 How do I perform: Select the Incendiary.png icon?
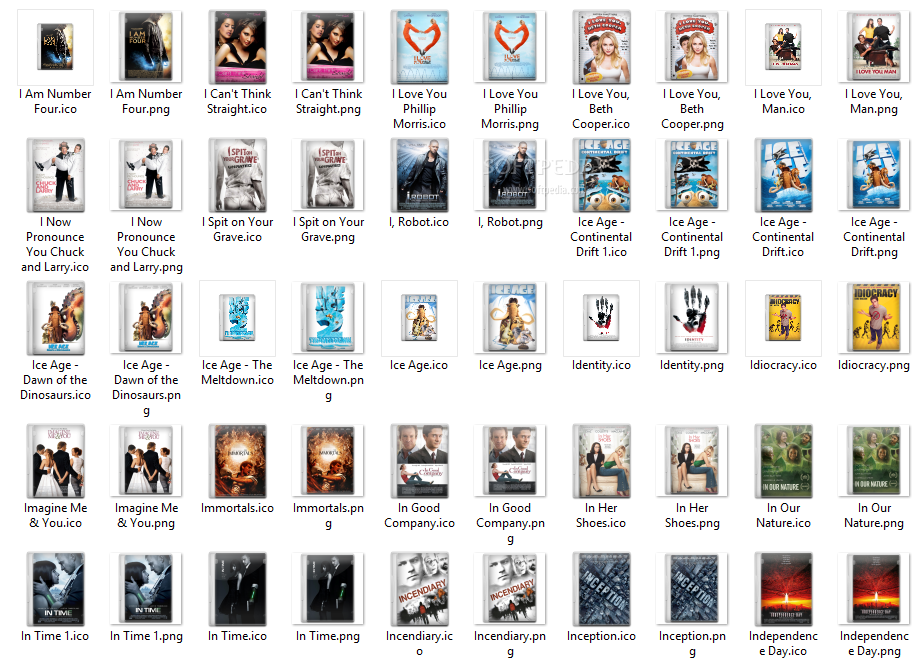click(510, 589)
